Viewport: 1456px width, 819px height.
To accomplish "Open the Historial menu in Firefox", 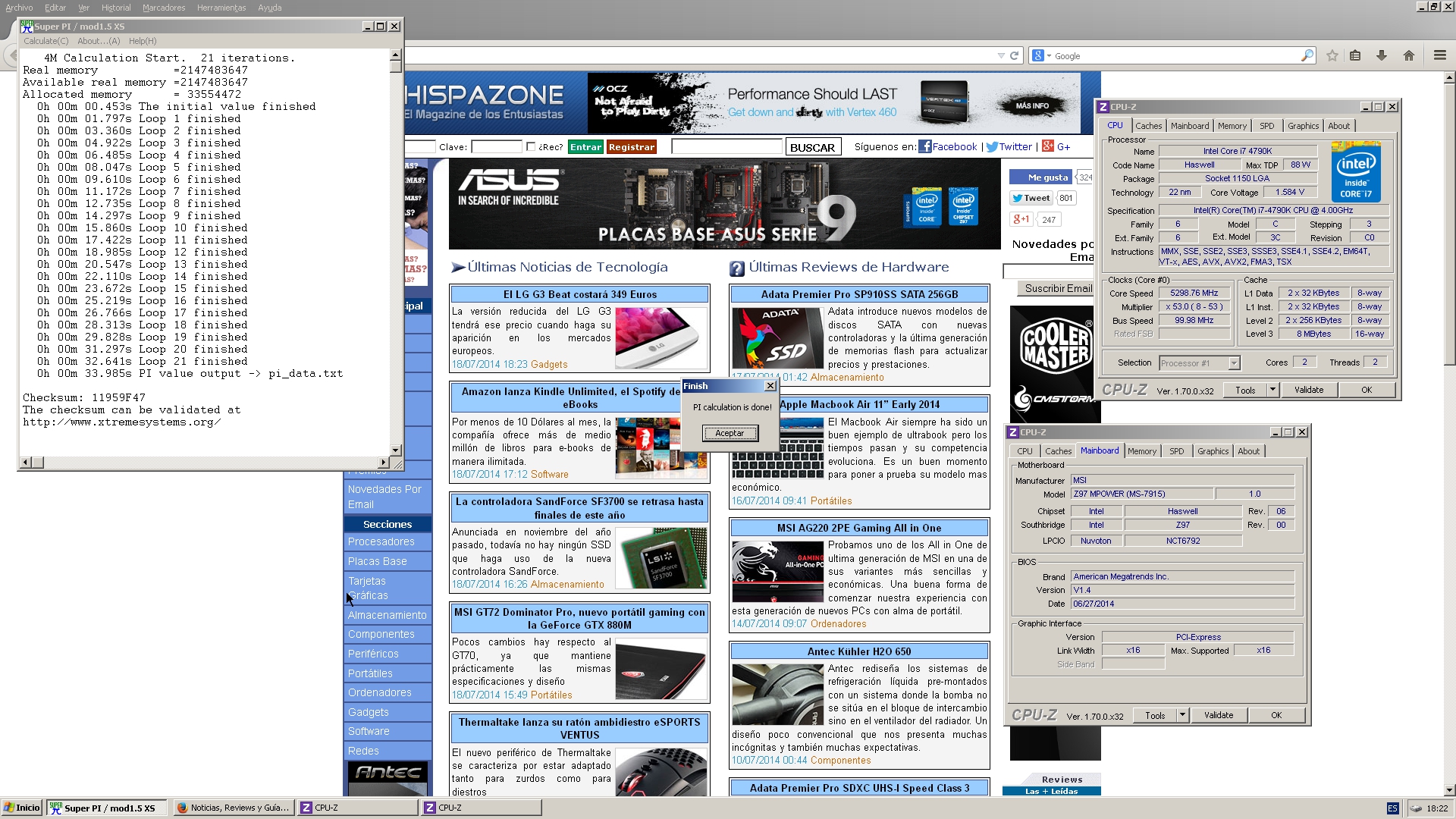I will tap(116, 8).
